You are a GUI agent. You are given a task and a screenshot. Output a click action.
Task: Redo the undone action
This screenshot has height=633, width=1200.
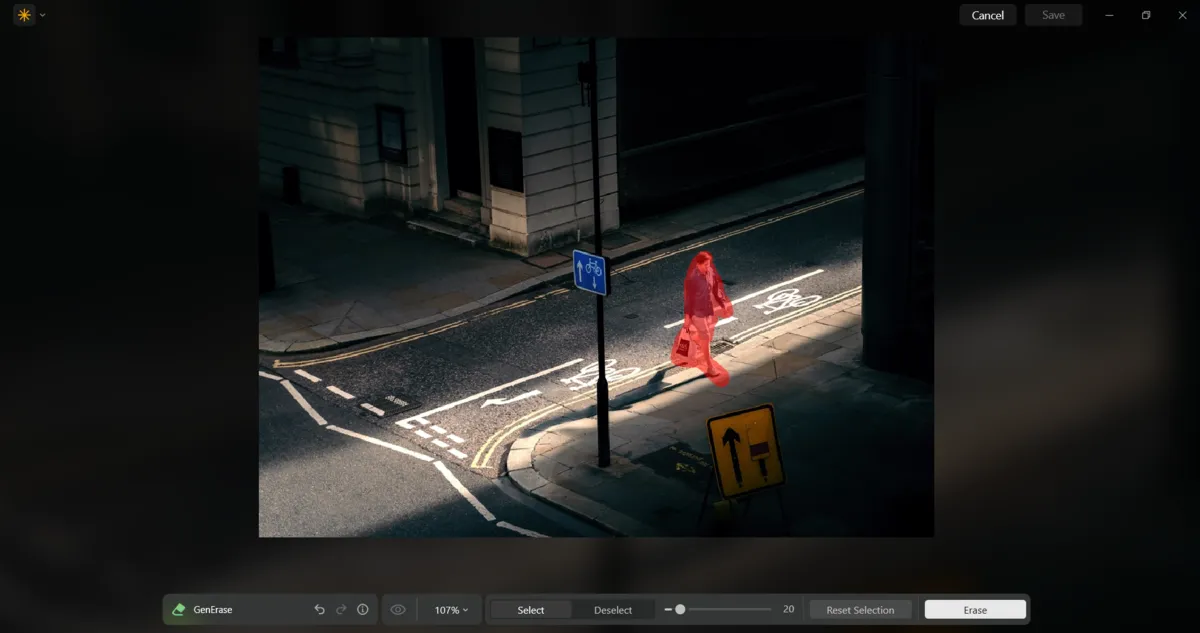pyautogui.click(x=341, y=609)
